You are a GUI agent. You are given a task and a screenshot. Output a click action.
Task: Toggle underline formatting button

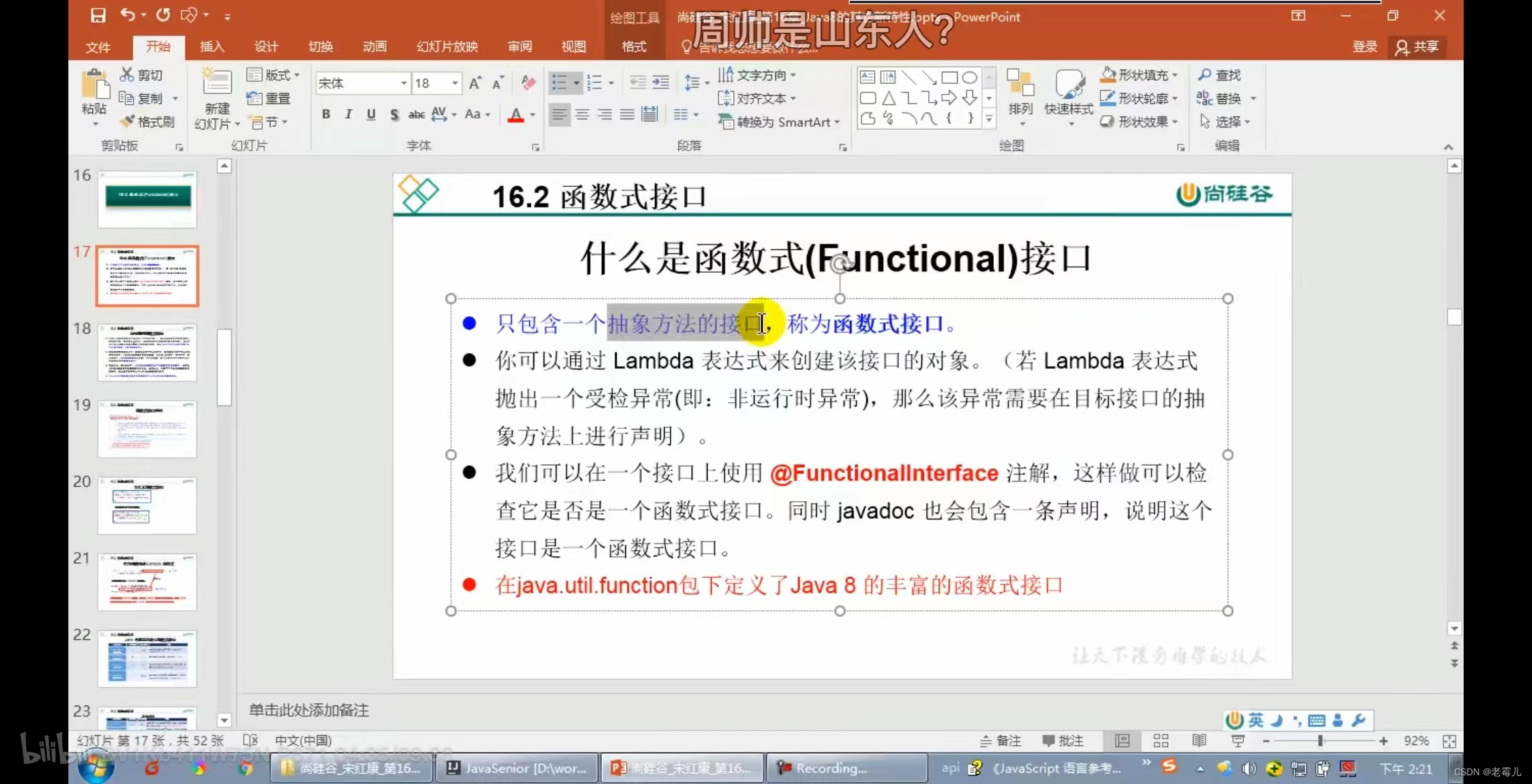tap(371, 115)
